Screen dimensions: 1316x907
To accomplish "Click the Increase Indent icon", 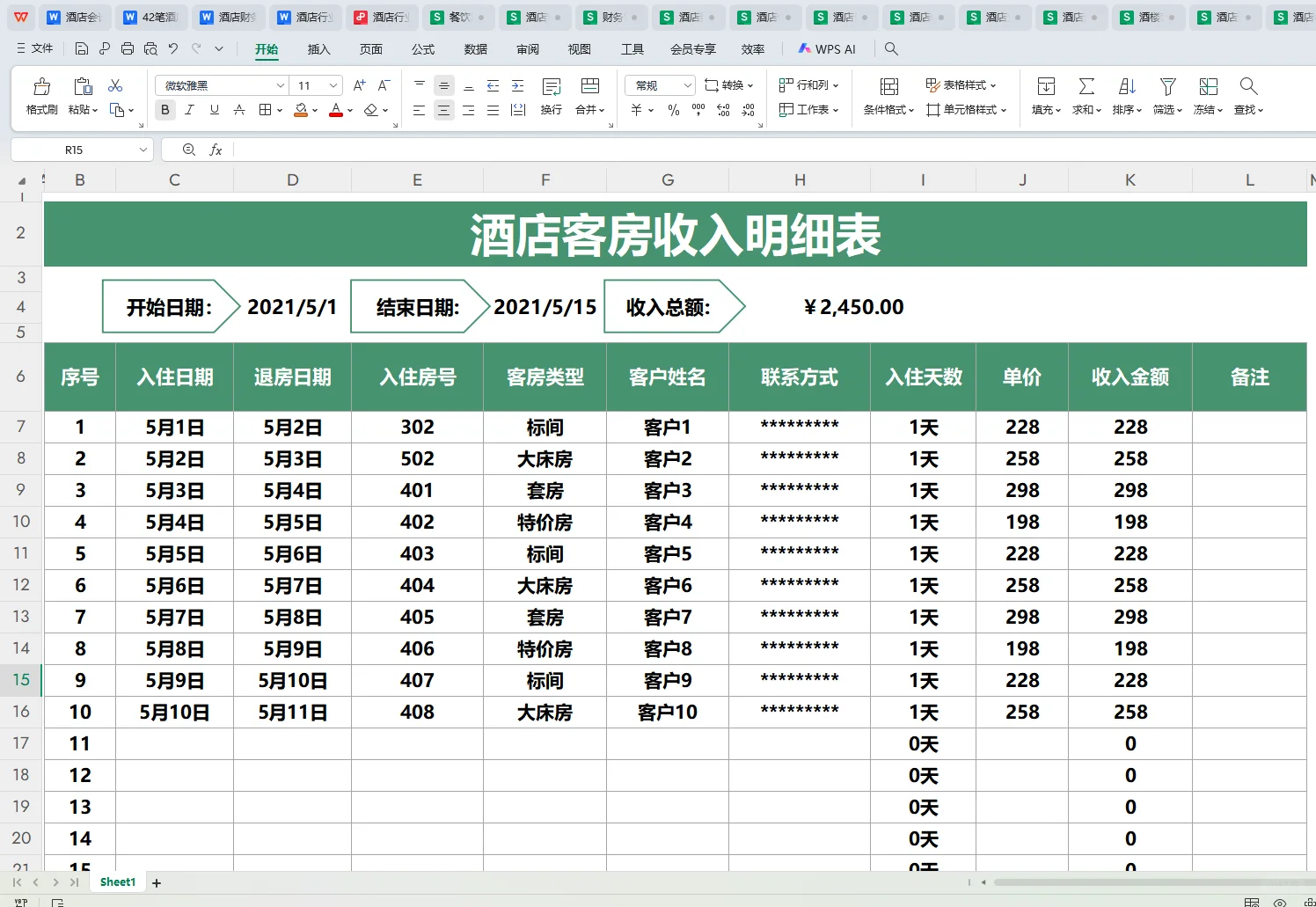I will pos(518,85).
